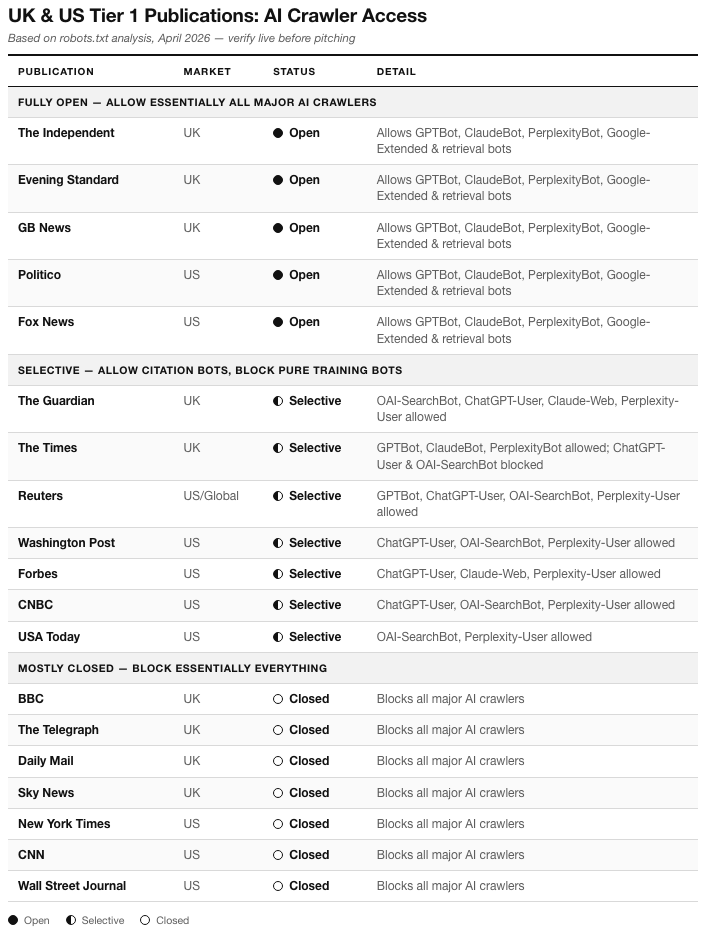Click the empty Closed circle for BBC
Viewport: 711px width, 939px height.
click(x=278, y=699)
